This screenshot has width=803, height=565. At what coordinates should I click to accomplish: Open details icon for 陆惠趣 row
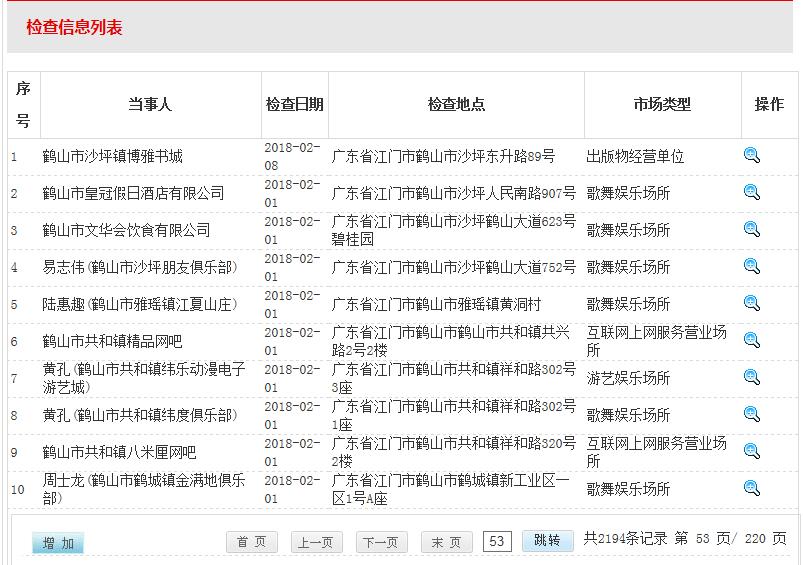tap(752, 303)
